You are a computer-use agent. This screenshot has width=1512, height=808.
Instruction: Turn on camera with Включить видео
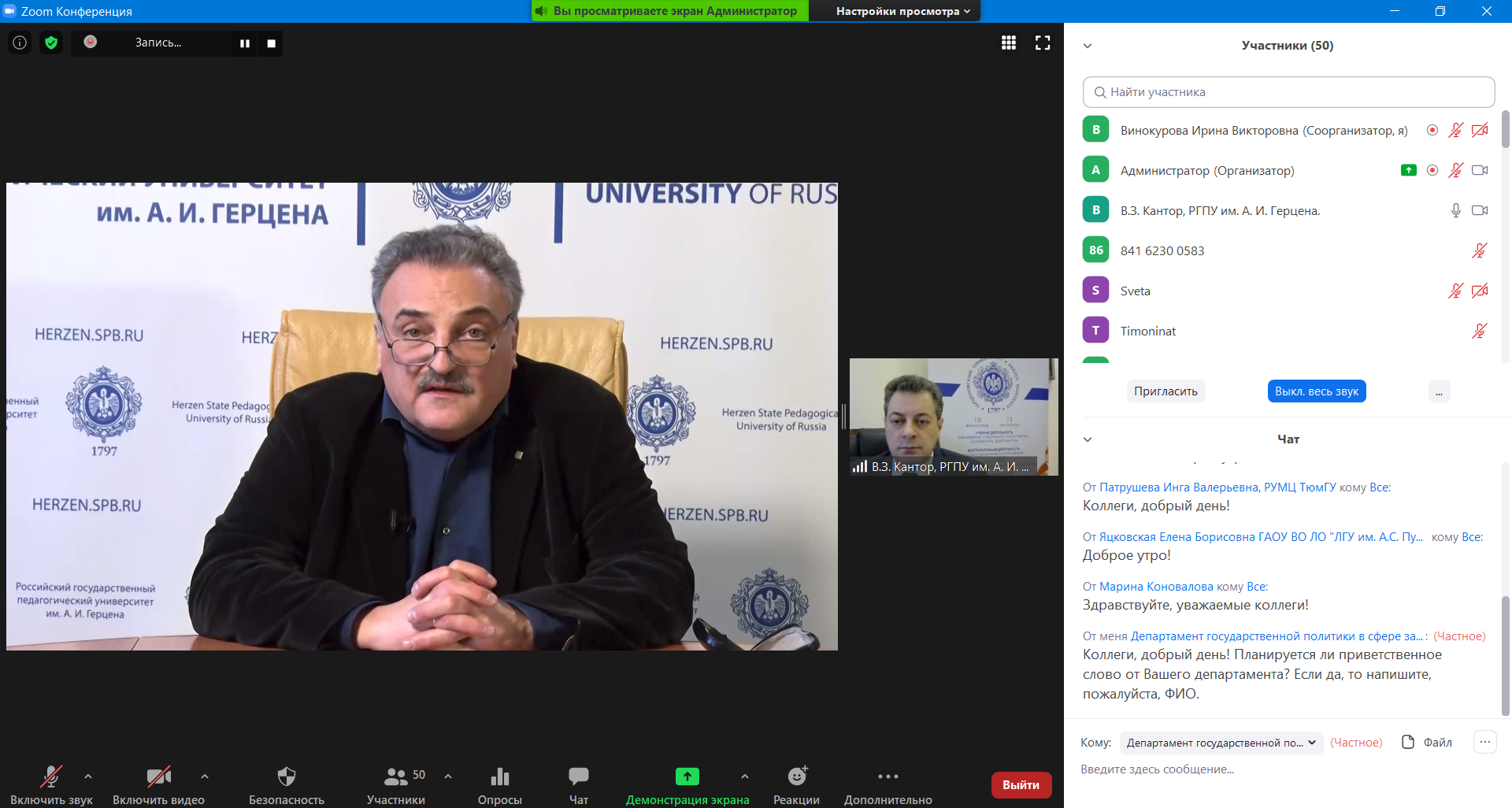(x=158, y=785)
